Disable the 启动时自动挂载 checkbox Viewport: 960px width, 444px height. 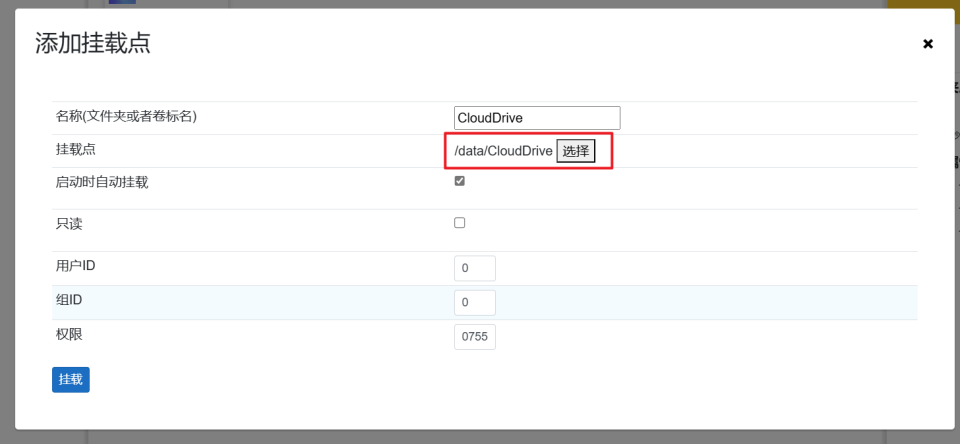(x=460, y=181)
